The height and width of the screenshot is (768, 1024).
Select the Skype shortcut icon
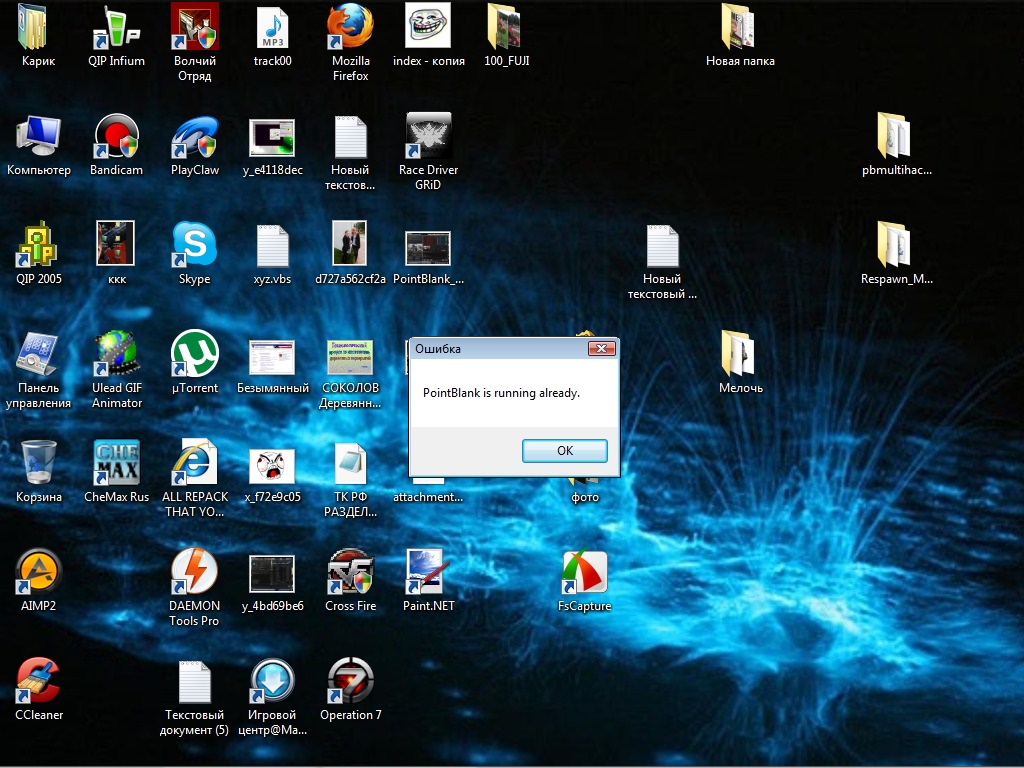[194, 244]
